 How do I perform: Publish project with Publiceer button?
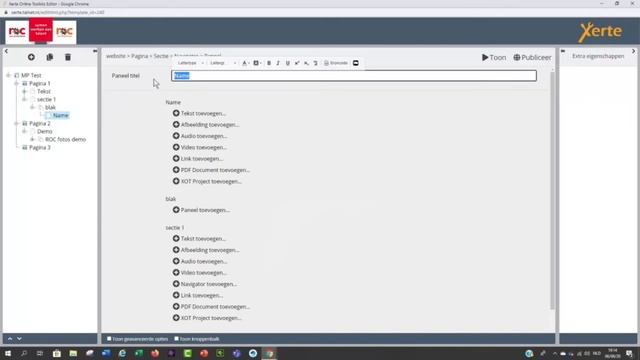(x=532, y=58)
